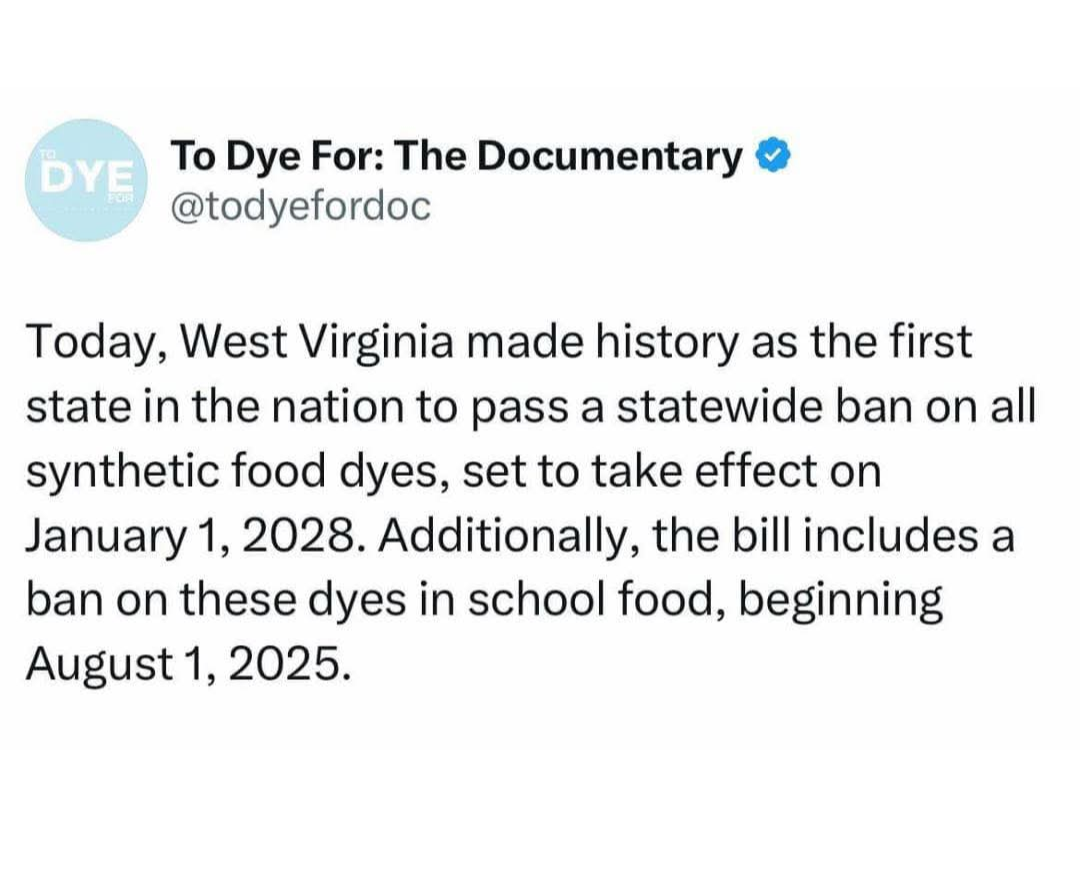Click the @todyefordoc handle

300,206
